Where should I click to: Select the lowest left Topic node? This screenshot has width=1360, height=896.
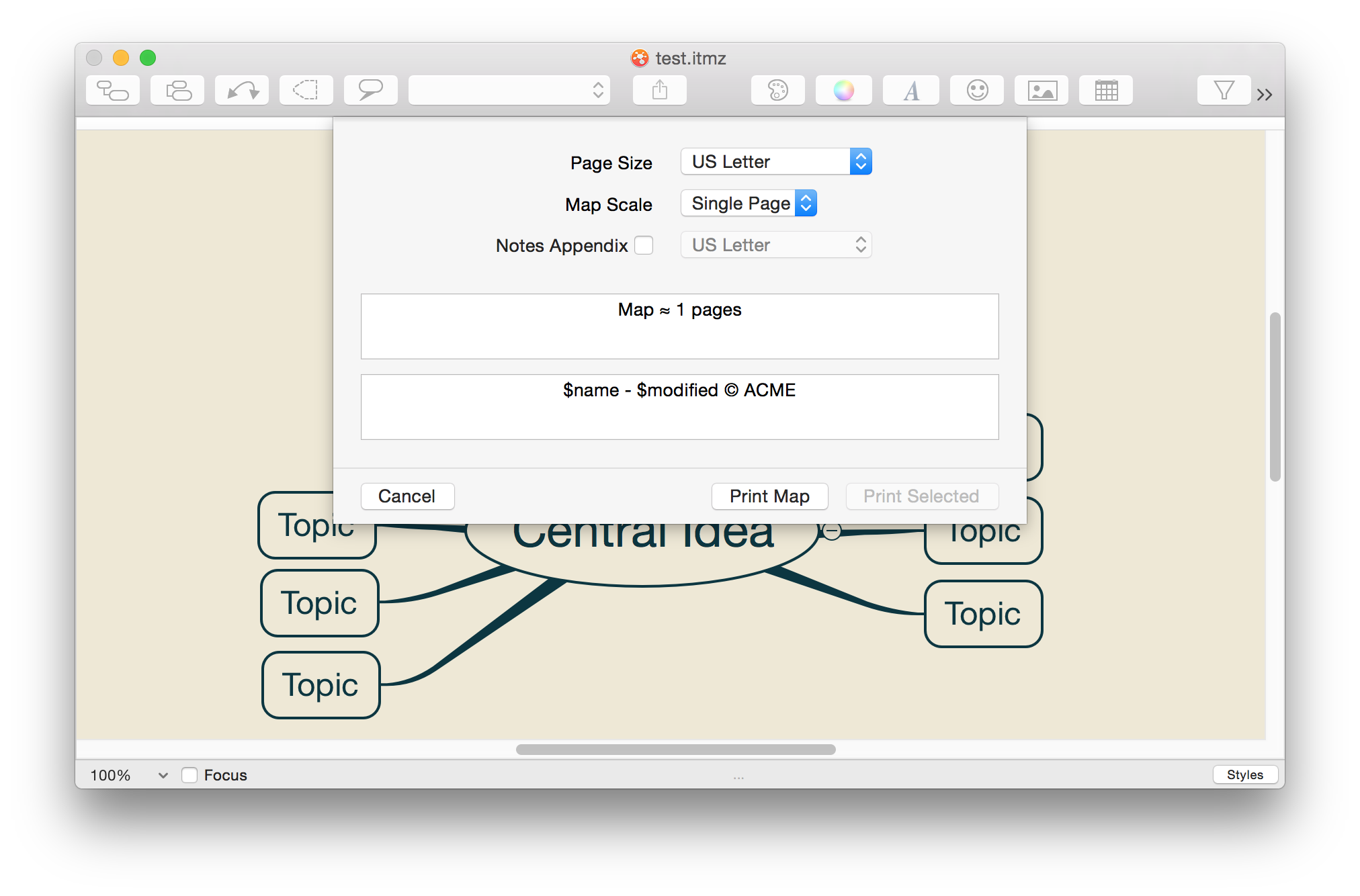point(321,685)
